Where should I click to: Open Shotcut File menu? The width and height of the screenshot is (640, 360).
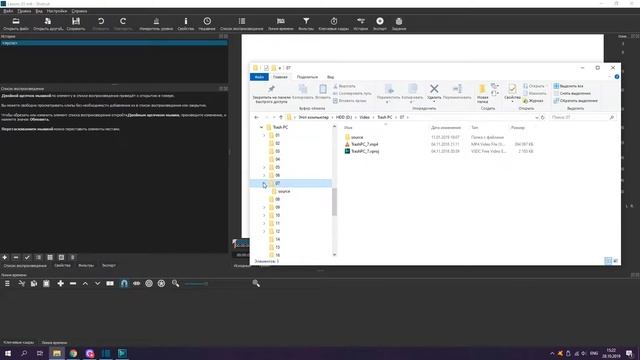pos(8,11)
